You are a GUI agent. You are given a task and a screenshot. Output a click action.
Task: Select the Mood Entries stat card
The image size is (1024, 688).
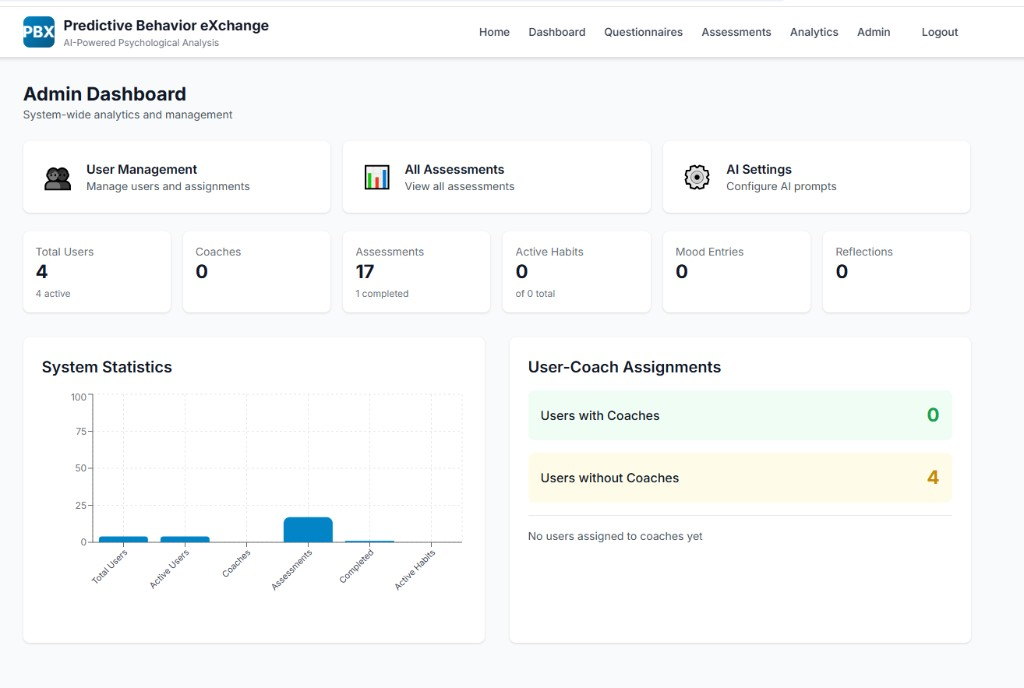[736, 272]
